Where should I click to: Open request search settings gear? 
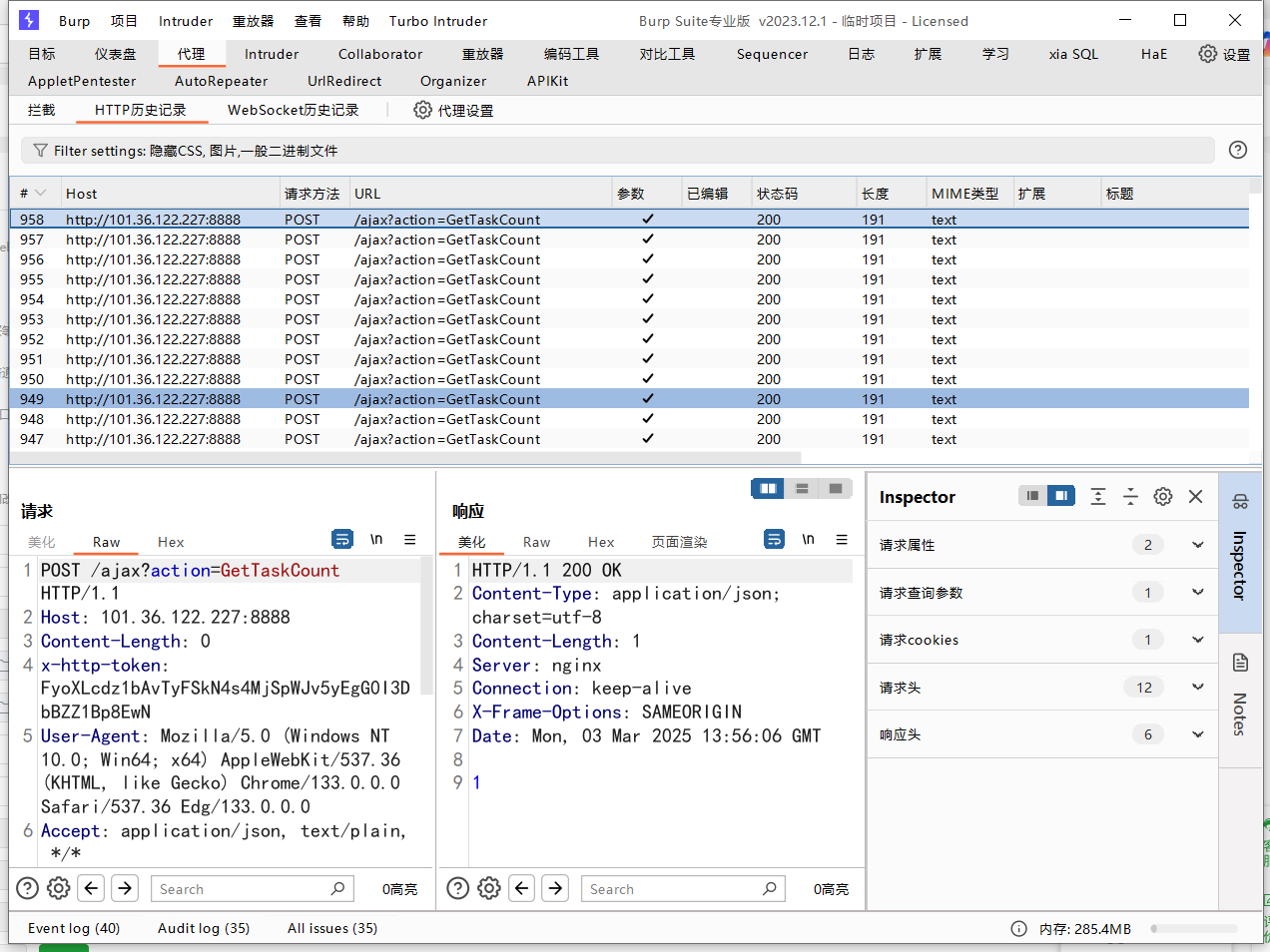click(x=59, y=888)
